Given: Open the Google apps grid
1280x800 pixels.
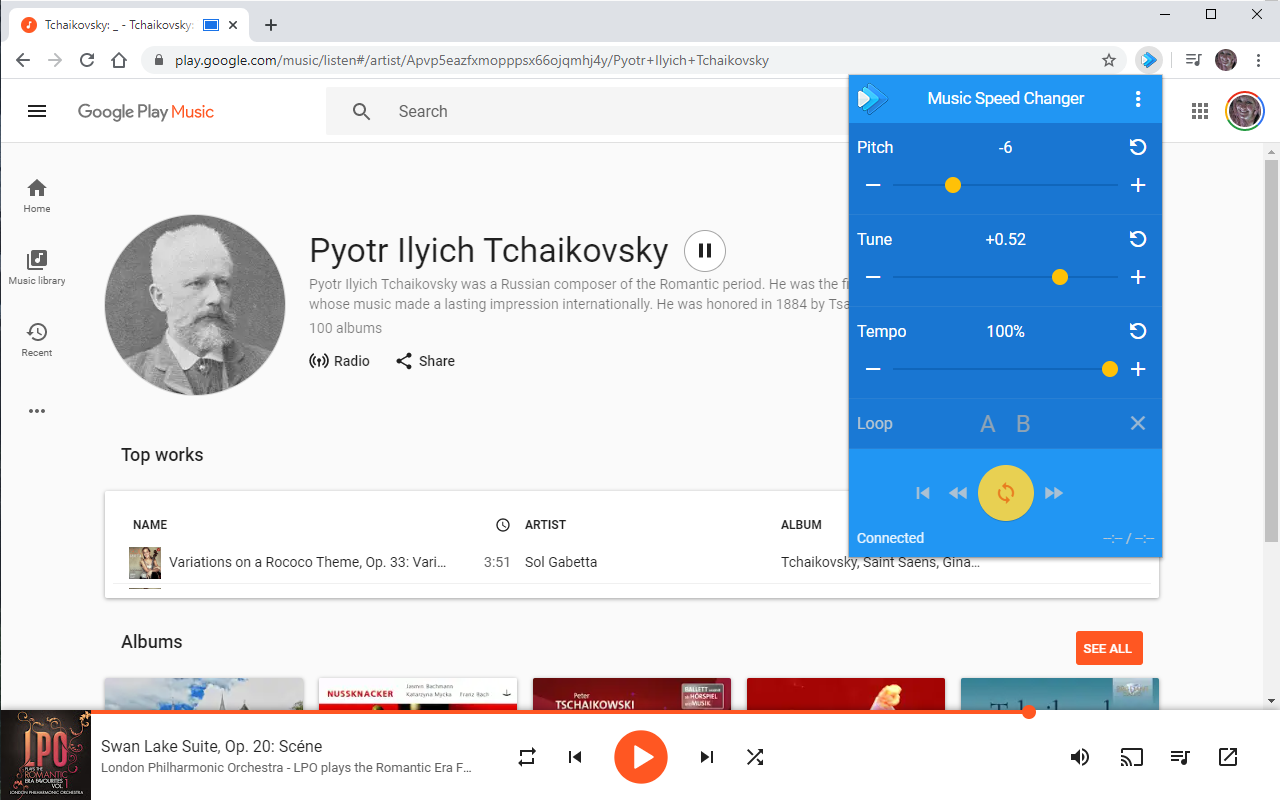Looking at the screenshot, I should pos(1200,111).
